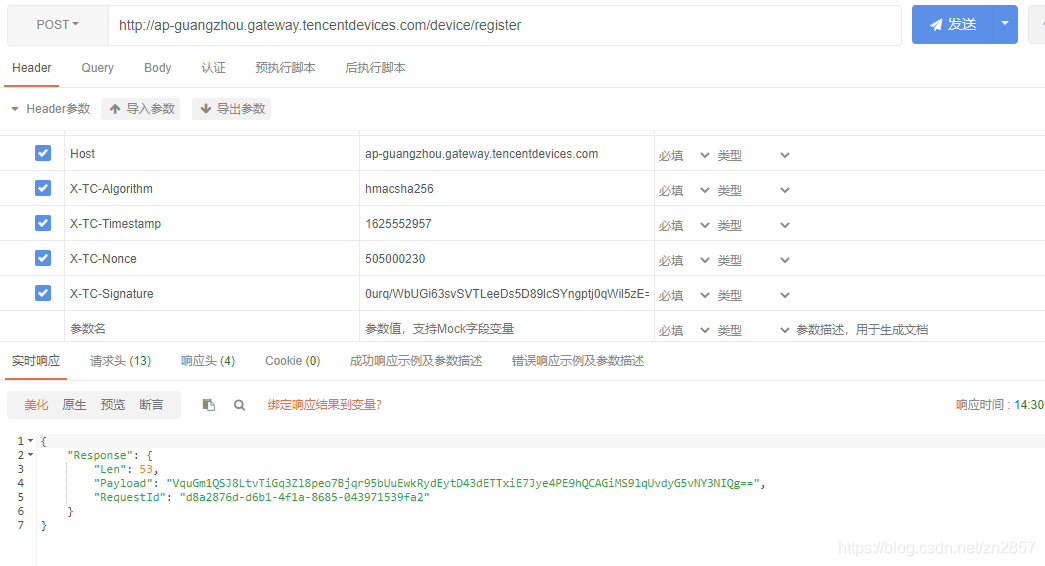Open 必填 dropdown in X-TC-Nonce row

click(x=684, y=261)
